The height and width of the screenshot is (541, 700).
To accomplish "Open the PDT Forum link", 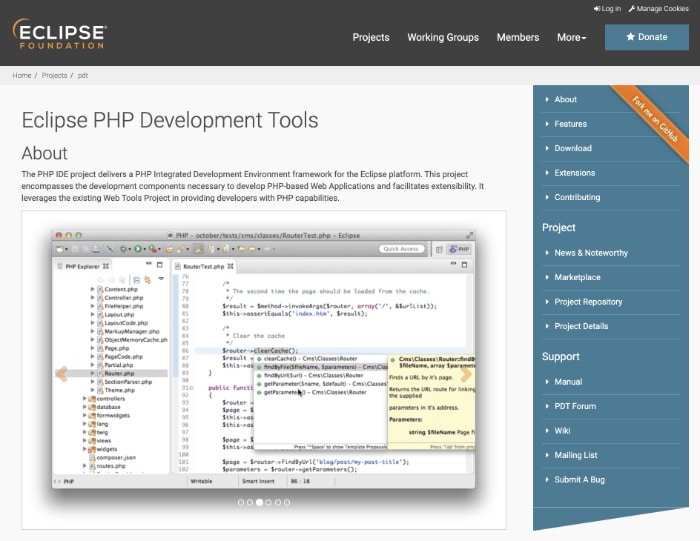I will point(575,406).
